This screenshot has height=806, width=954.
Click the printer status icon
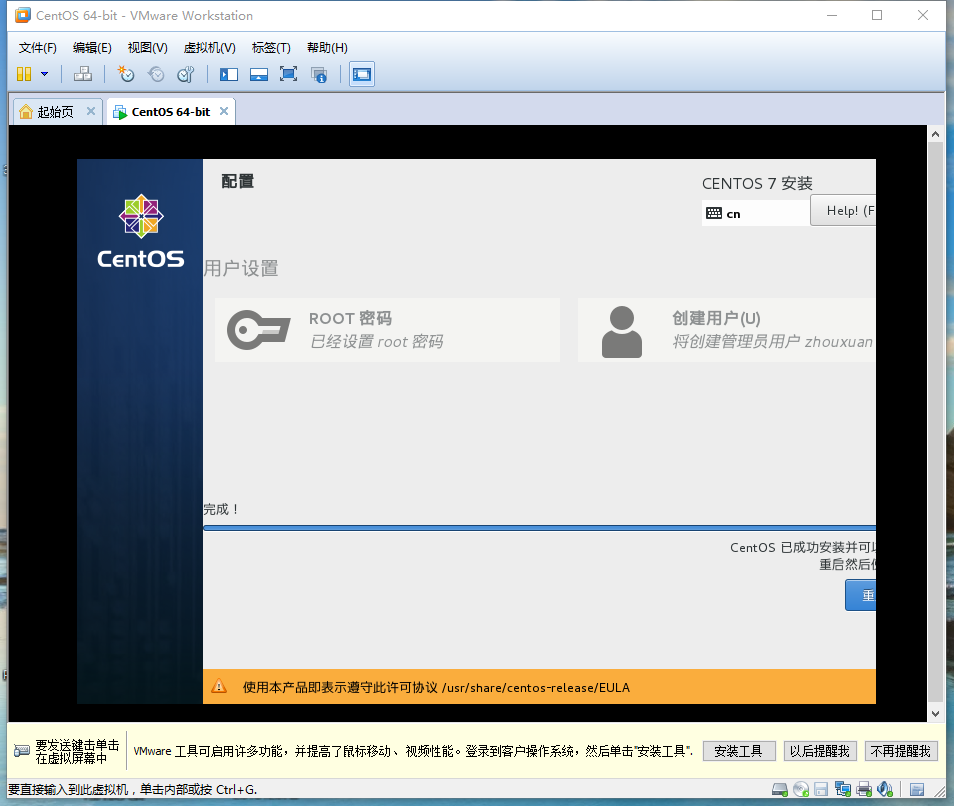click(863, 790)
